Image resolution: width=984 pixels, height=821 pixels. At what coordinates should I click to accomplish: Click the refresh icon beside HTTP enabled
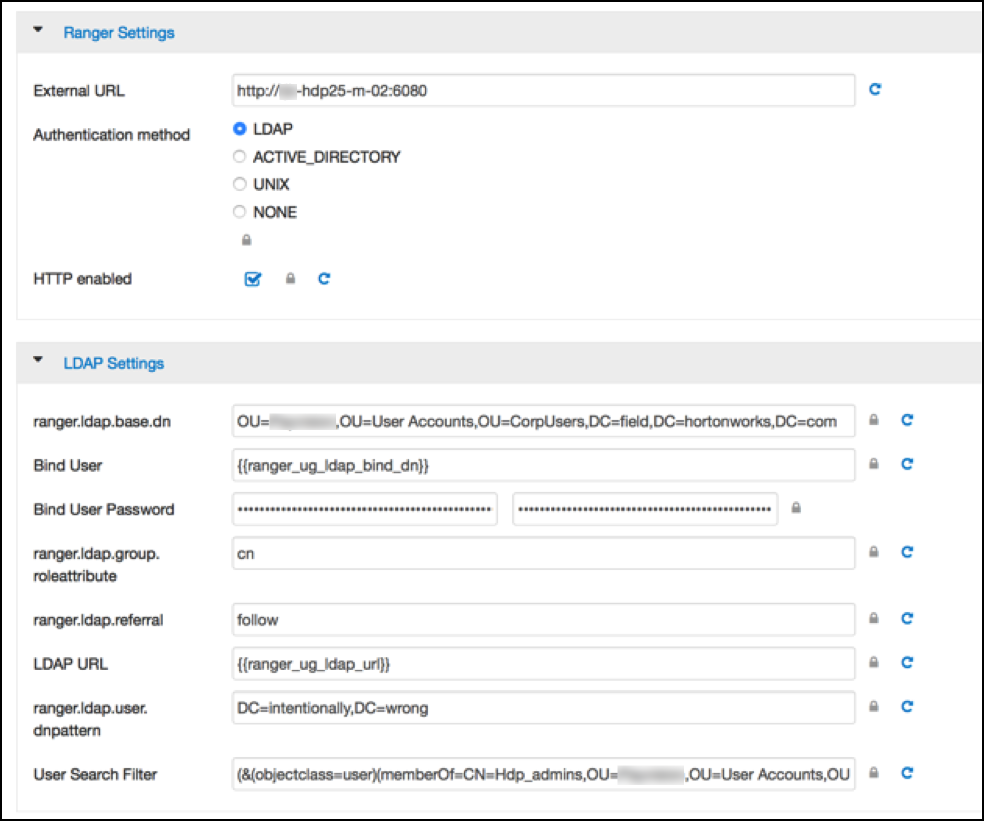[324, 279]
